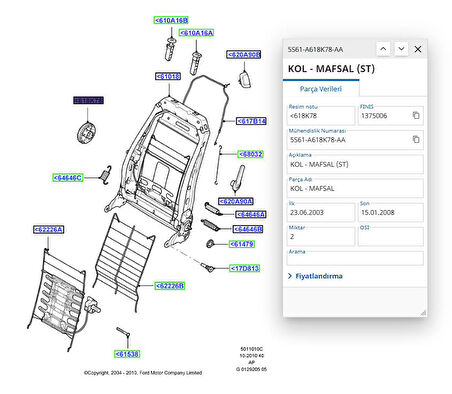Click the Son date field 15.01.2008
Viewport: 452px width, 394px height.
(391, 212)
